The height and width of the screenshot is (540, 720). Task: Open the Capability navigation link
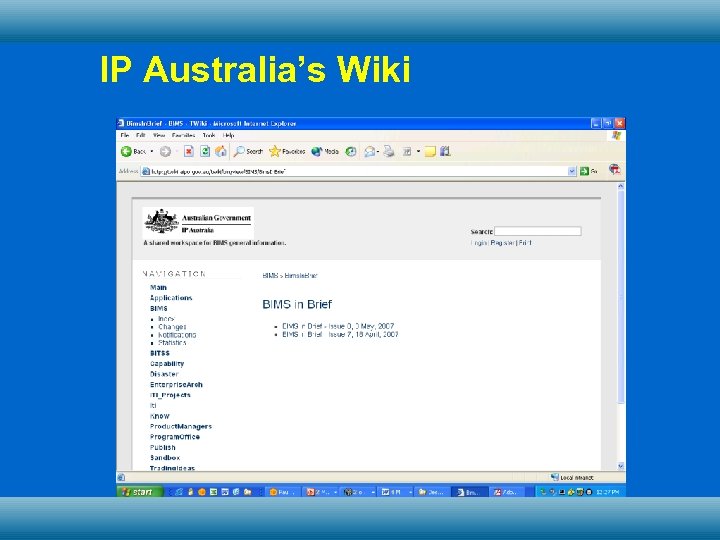click(x=167, y=364)
